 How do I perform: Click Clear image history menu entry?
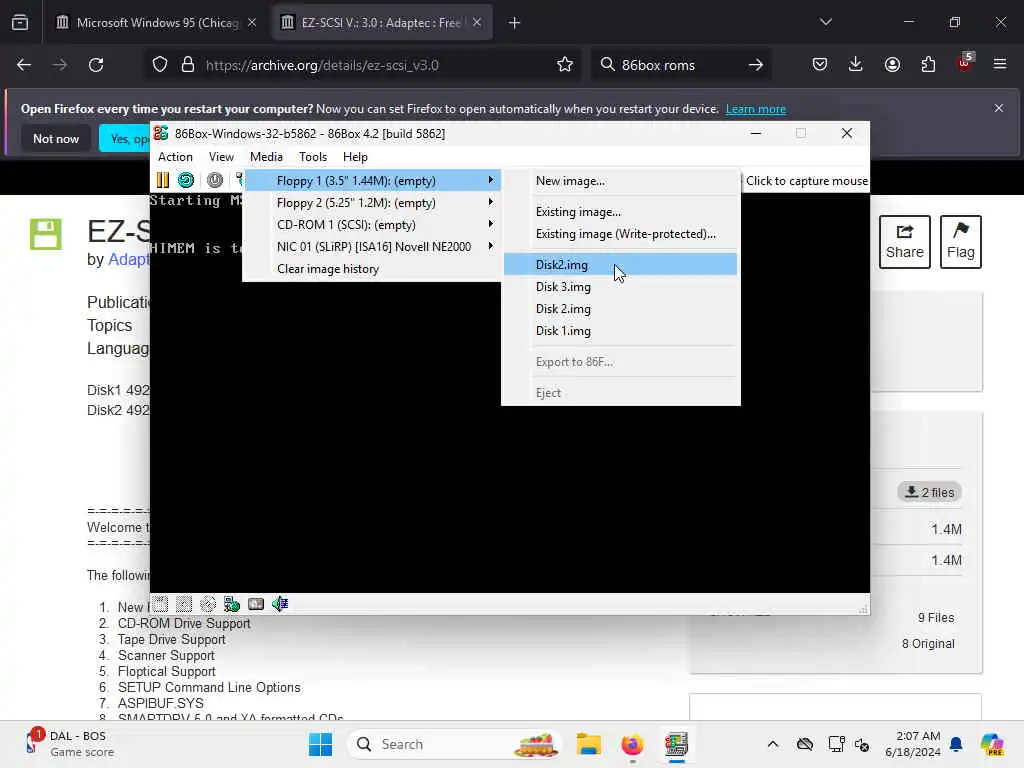[x=373, y=269]
